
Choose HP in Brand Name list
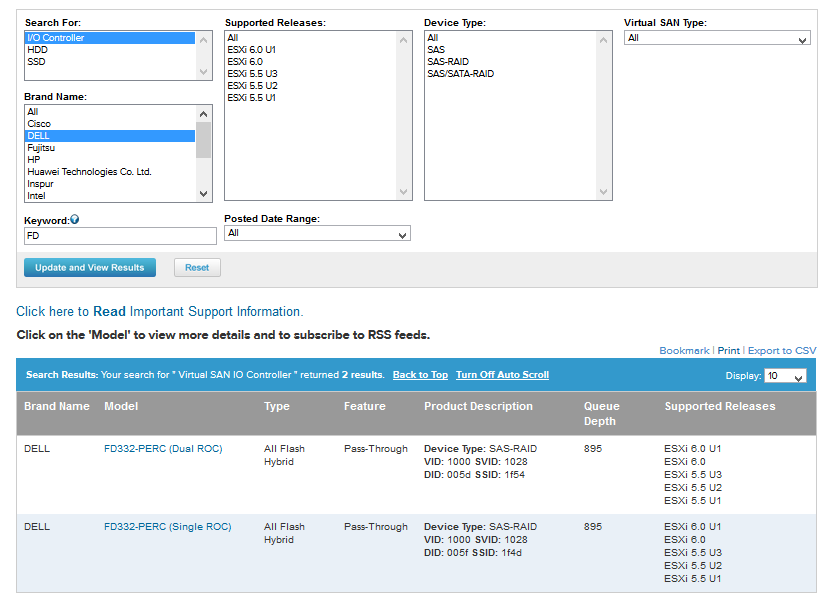110,160
